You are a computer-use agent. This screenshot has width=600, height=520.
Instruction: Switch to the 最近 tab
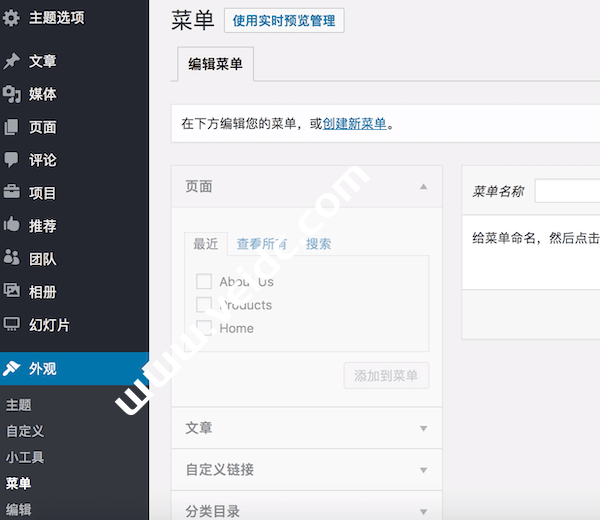[x=206, y=244]
